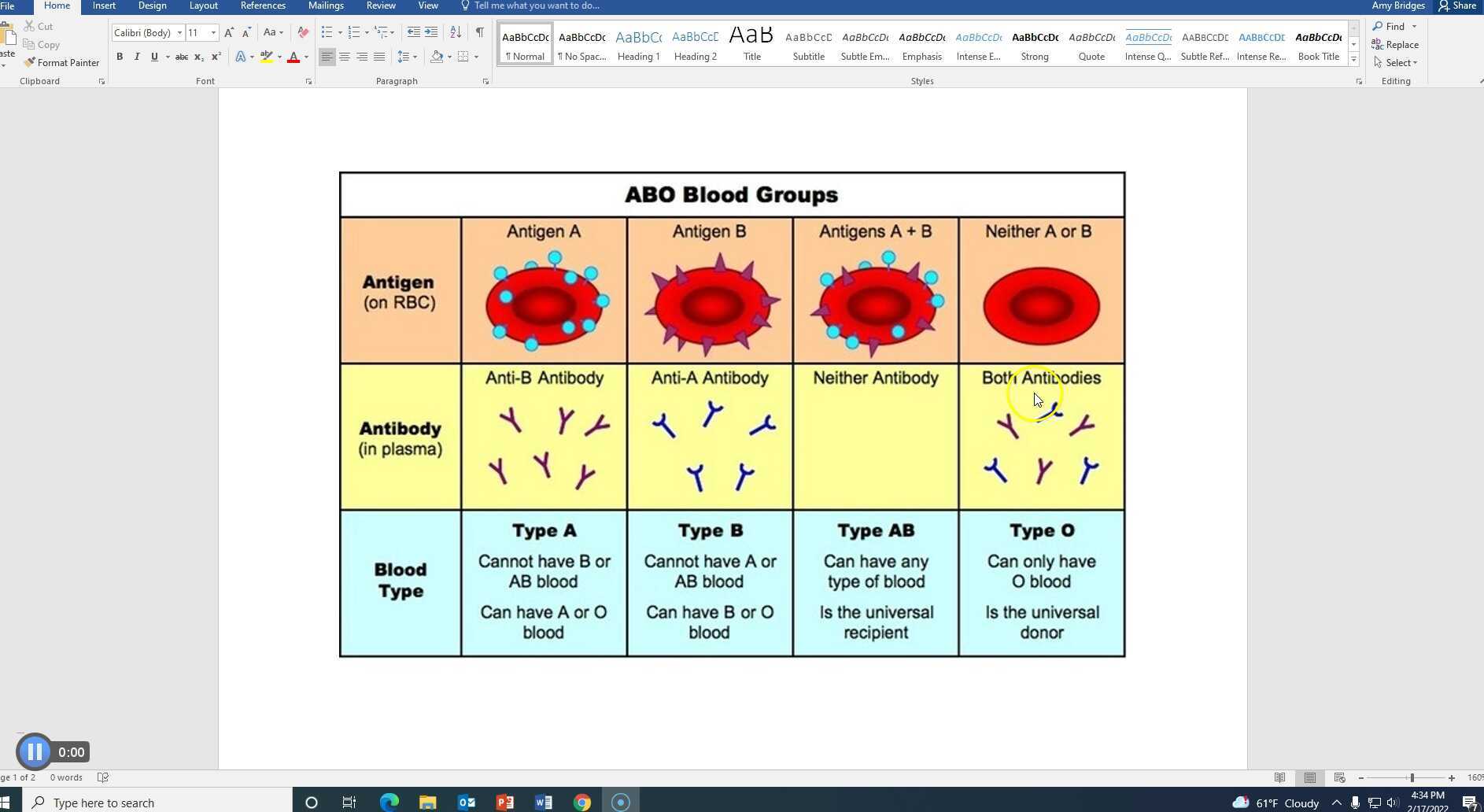Open the font color dropdown arrow
The width and height of the screenshot is (1484, 812).
click(x=305, y=56)
